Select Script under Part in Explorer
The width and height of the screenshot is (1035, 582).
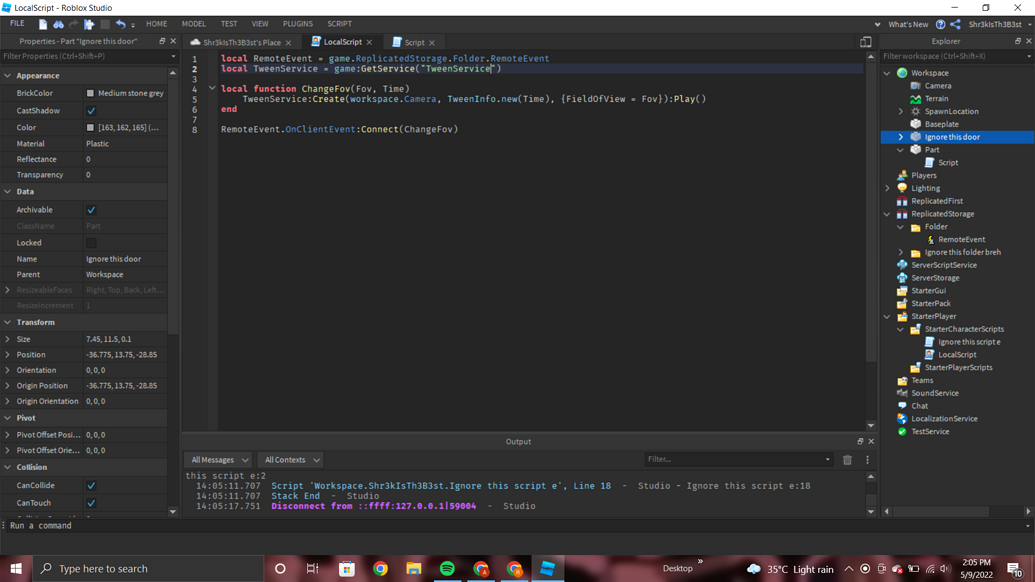948,162
